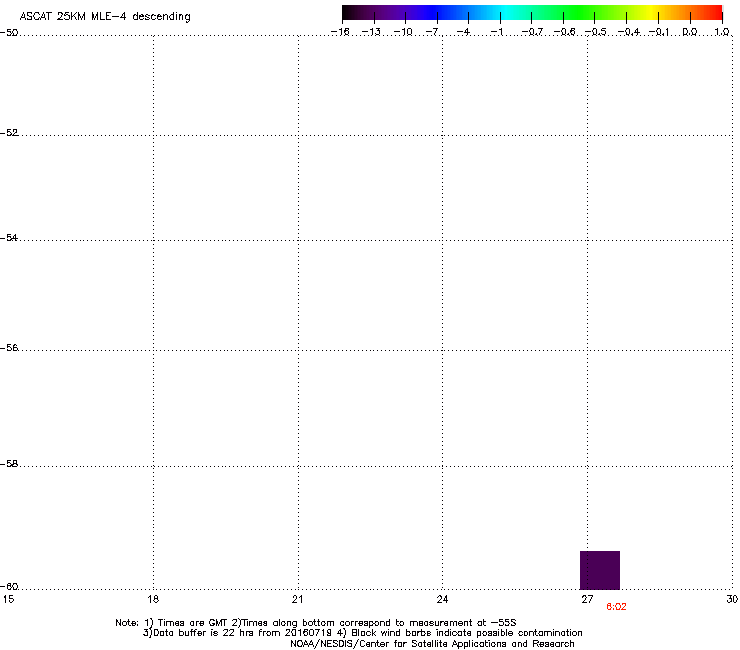The image size is (740, 650).
Task: Click the "27" longitude axis label
Action: [x=587, y=599]
